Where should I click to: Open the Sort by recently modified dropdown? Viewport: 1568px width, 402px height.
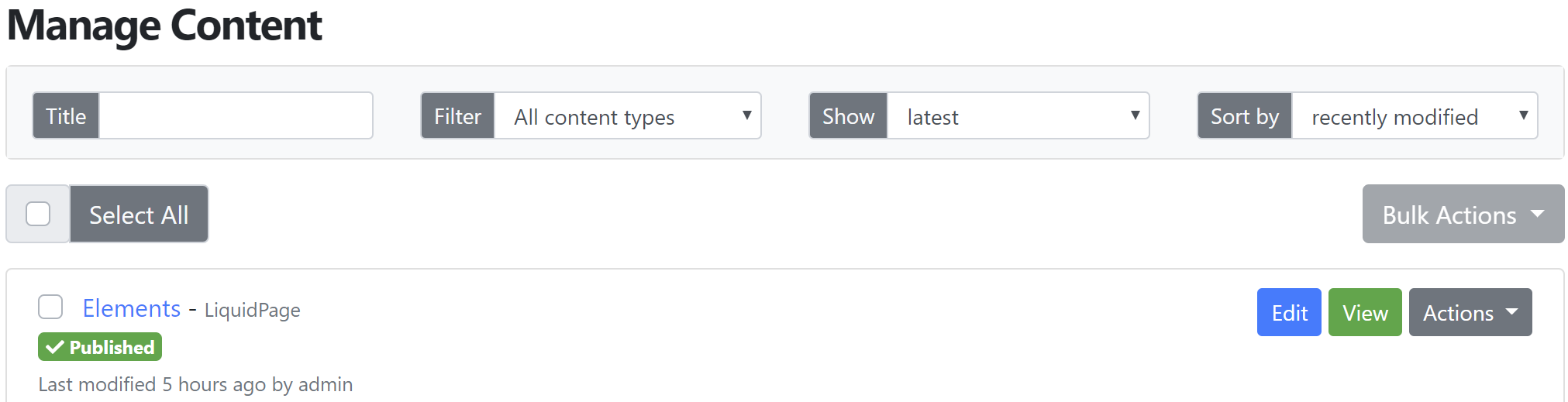[x=1415, y=116]
